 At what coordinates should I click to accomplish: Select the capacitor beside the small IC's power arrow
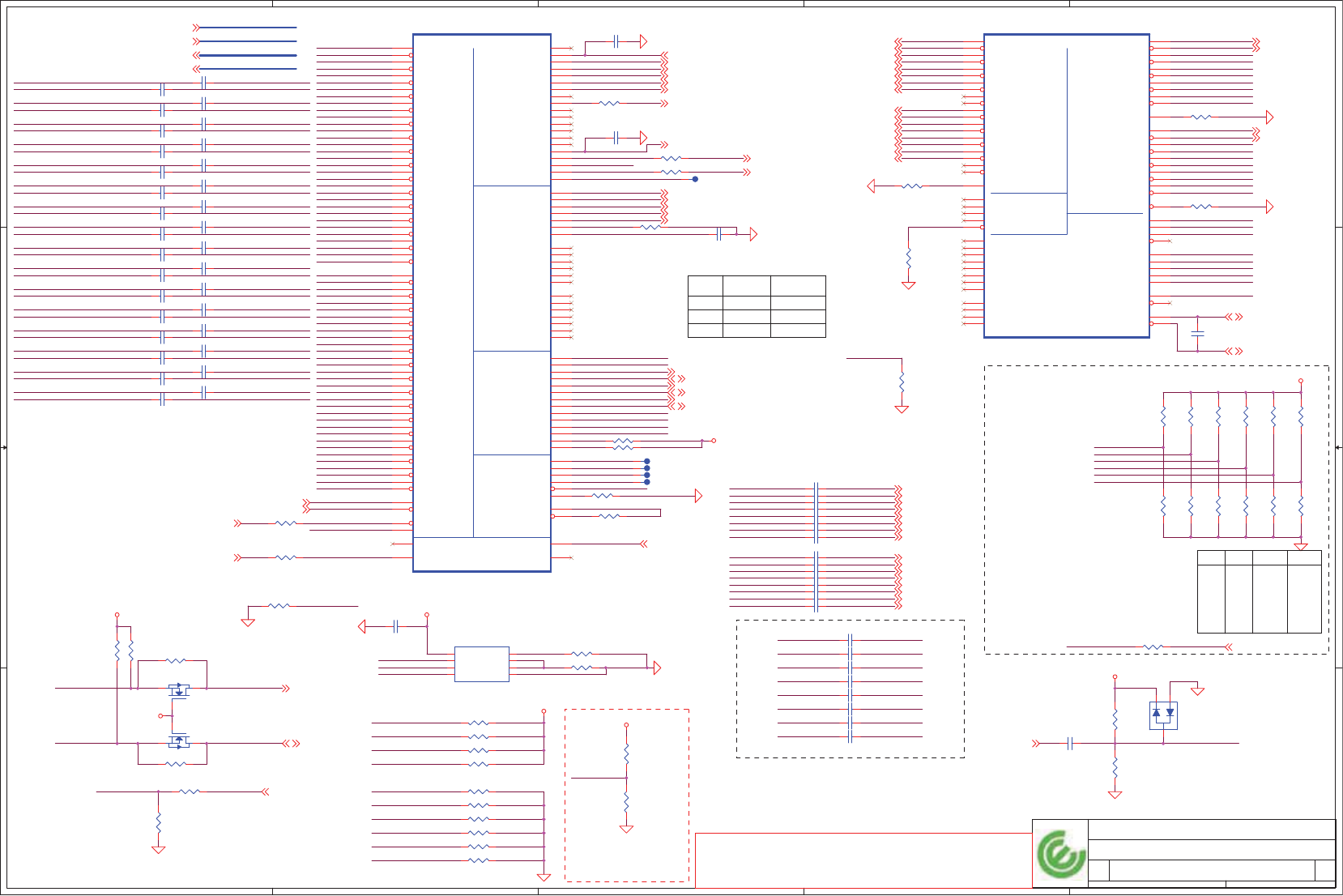point(395,626)
